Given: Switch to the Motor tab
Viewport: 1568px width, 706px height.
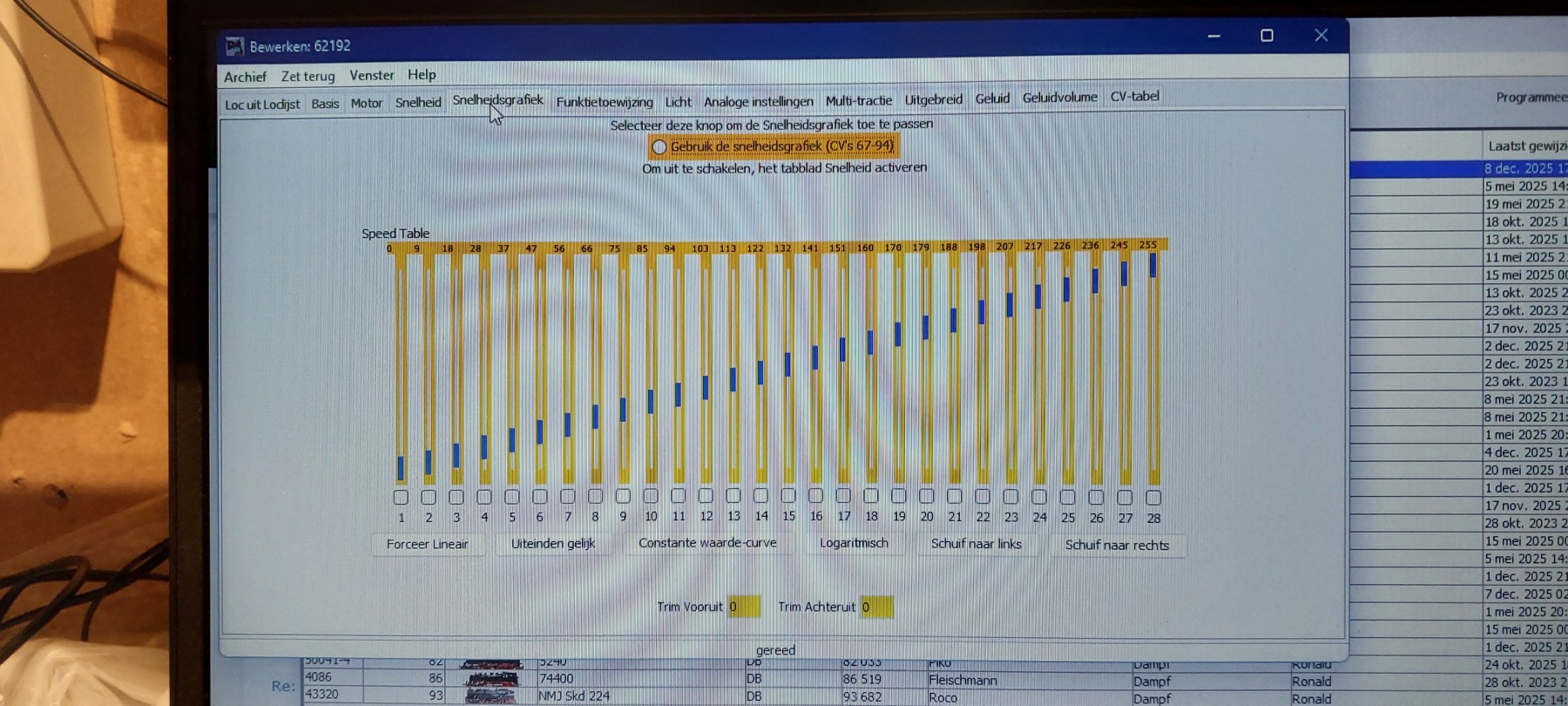Looking at the screenshot, I should click(366, 104).
